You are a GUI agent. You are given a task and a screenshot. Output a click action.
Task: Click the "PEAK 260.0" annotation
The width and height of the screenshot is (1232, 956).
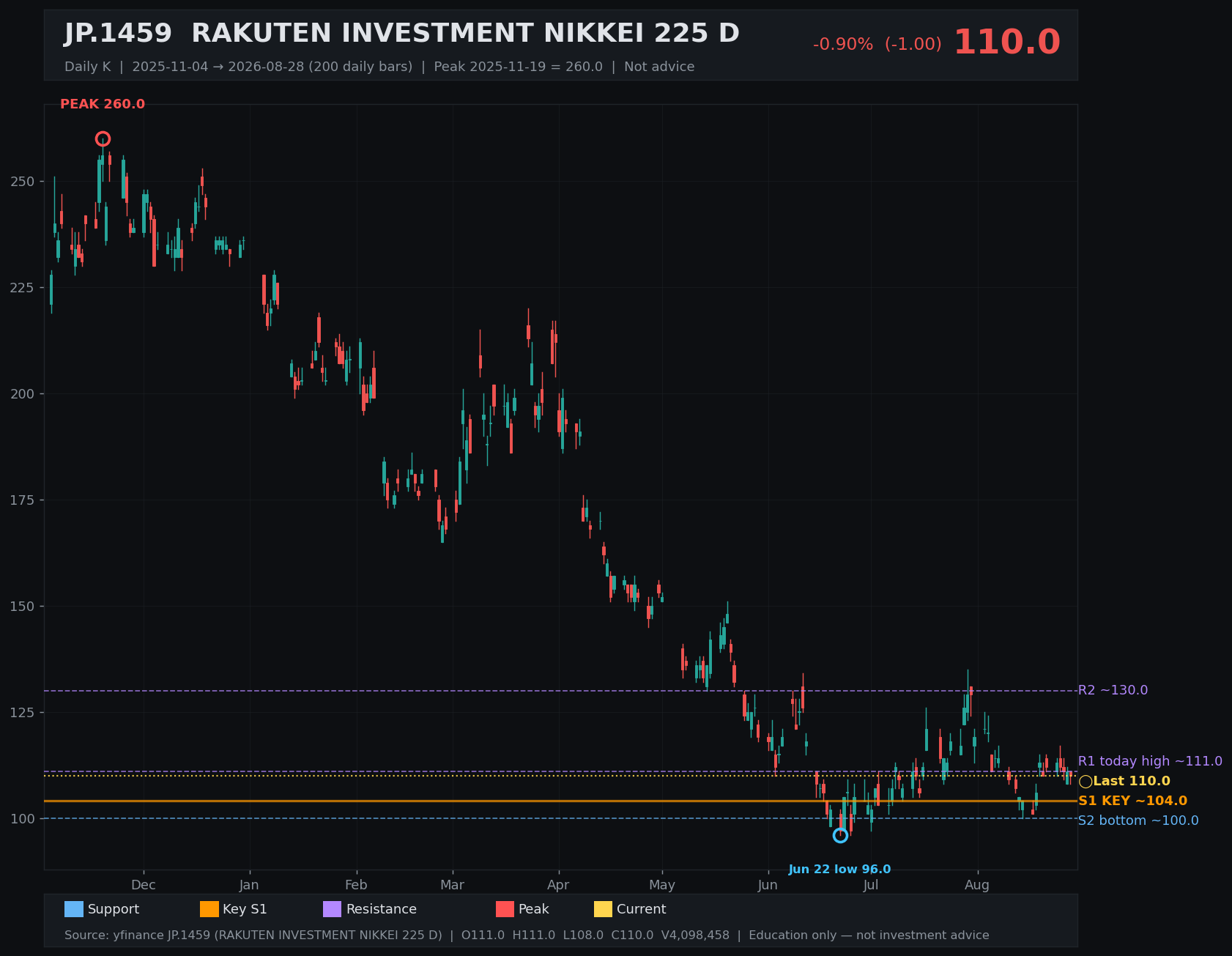click(103, 105)
